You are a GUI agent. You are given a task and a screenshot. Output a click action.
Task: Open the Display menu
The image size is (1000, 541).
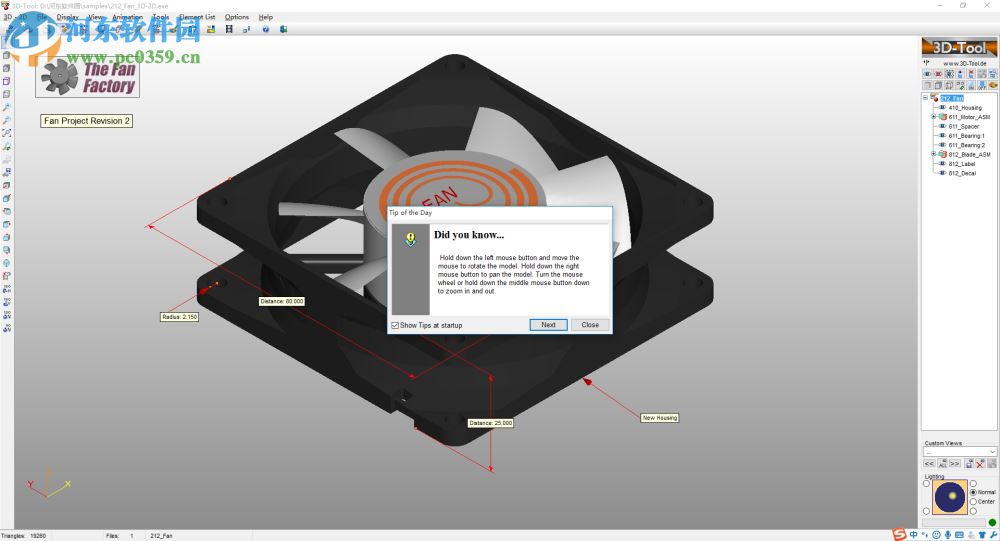click(68, 17)
